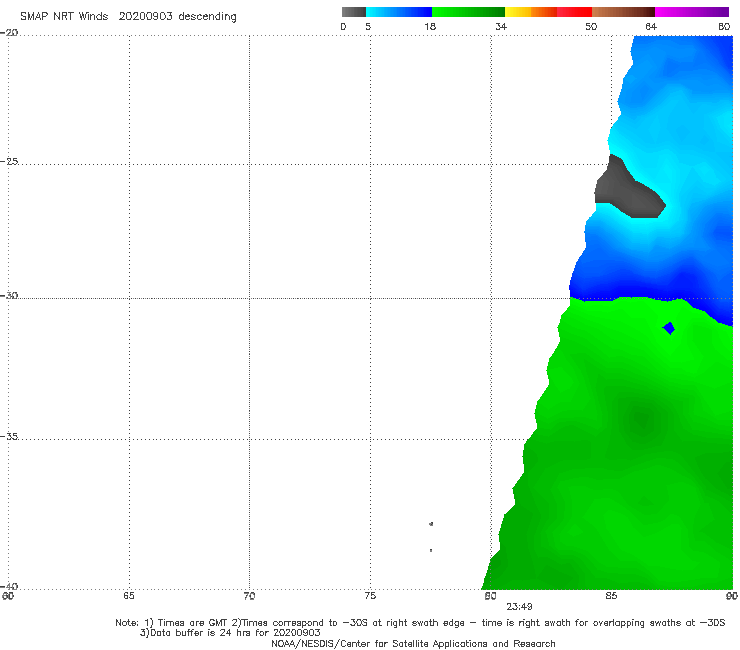Click the colorbar label '34'
The height and width of the screenshot is (650, 740).
tap(501, 26)
